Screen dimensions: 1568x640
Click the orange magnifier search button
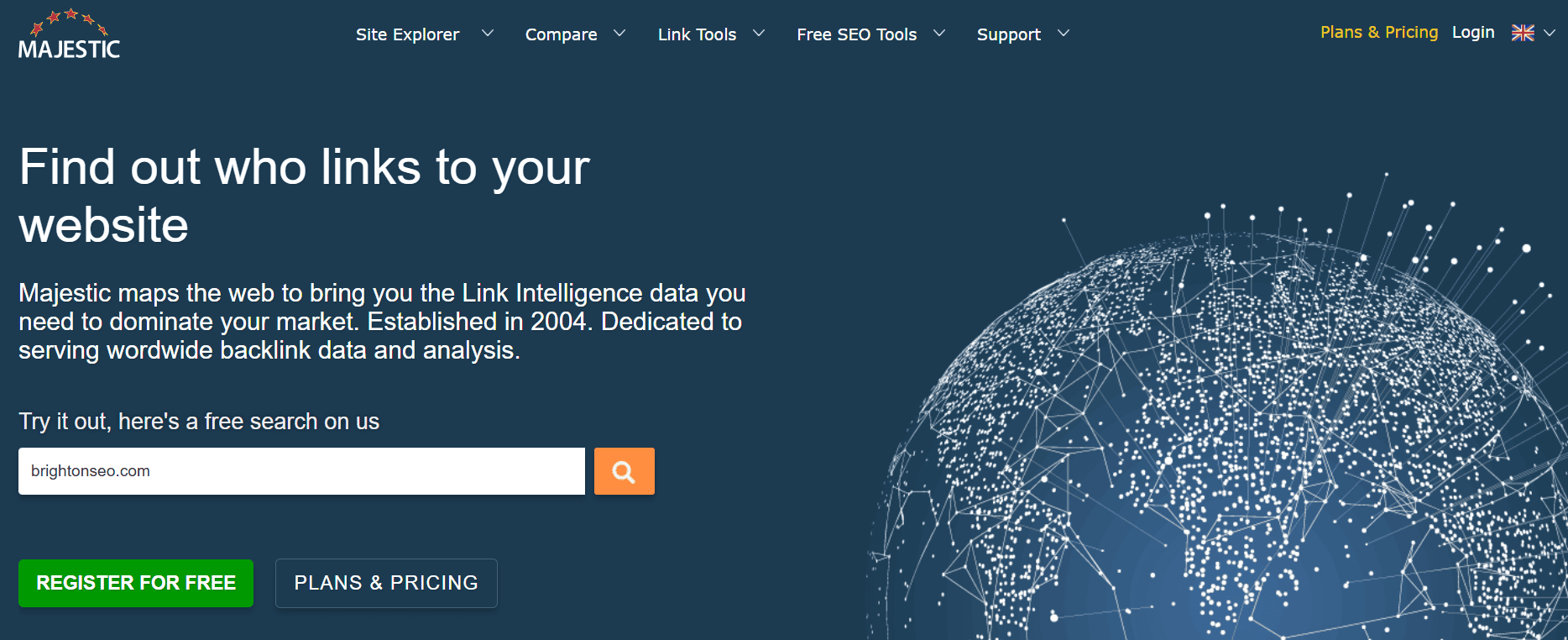pyautogui.click(x=624, y=471)
